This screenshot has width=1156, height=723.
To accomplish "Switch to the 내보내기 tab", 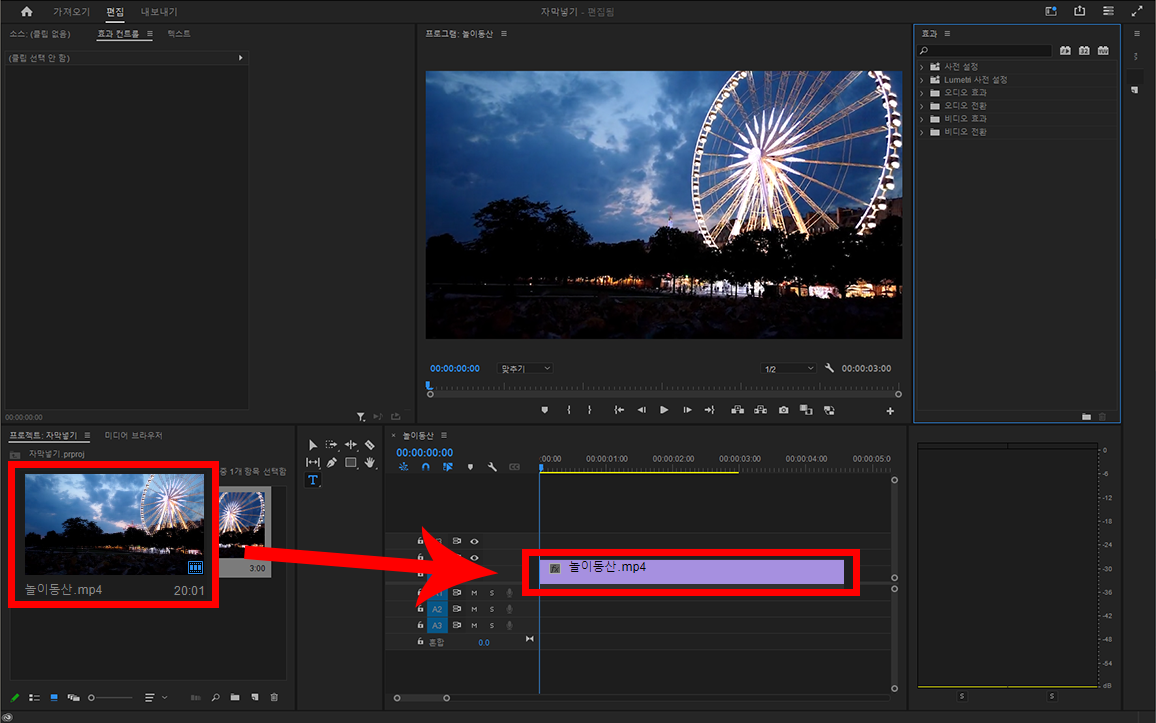I will pos(158,12).
